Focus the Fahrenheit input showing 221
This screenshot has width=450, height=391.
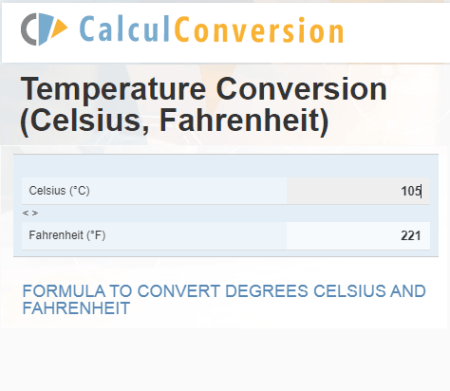pyautogui.click(x=358, y=236)
